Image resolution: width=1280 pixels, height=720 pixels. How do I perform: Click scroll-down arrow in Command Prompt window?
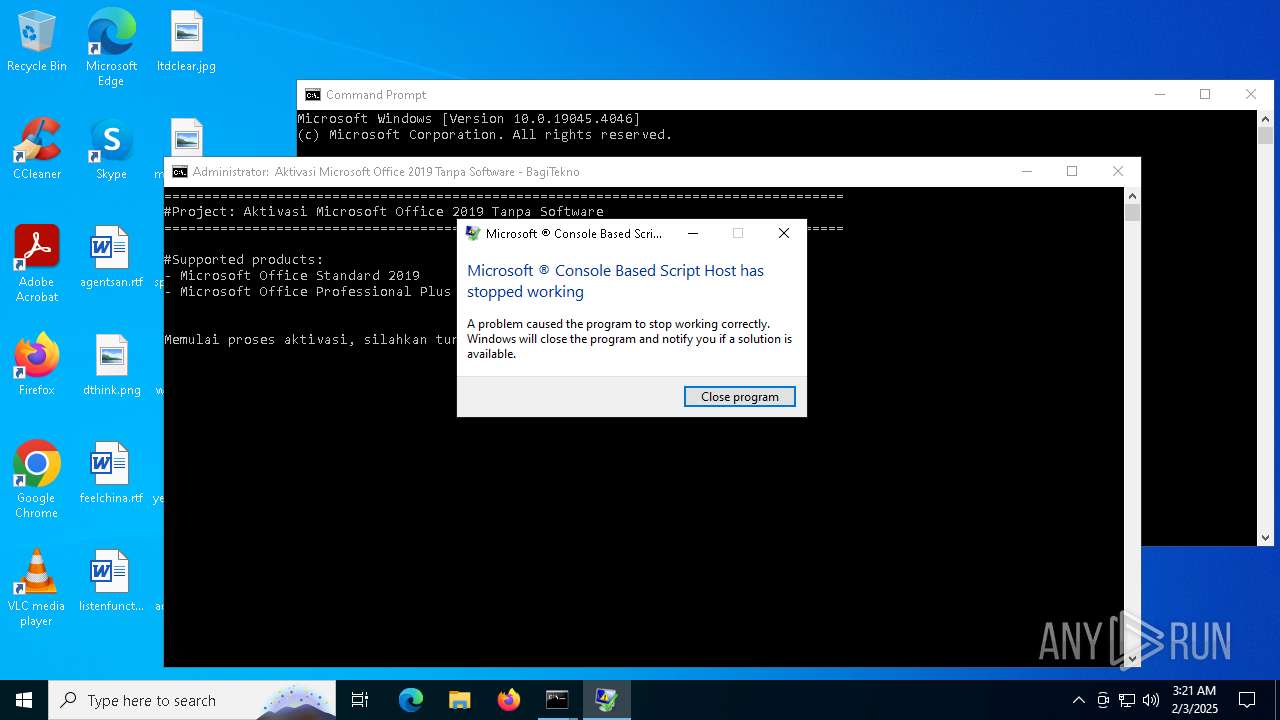coord(1265,537)
